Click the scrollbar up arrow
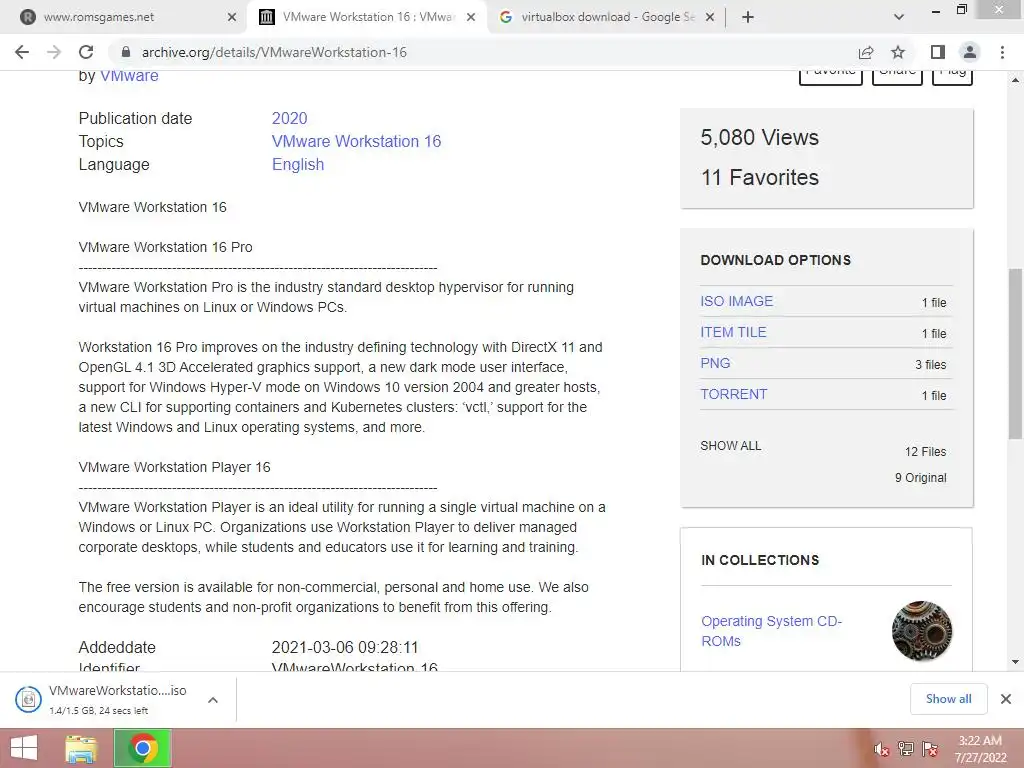The width and height of the screenshot is (1024, 768). [1015, 80]
